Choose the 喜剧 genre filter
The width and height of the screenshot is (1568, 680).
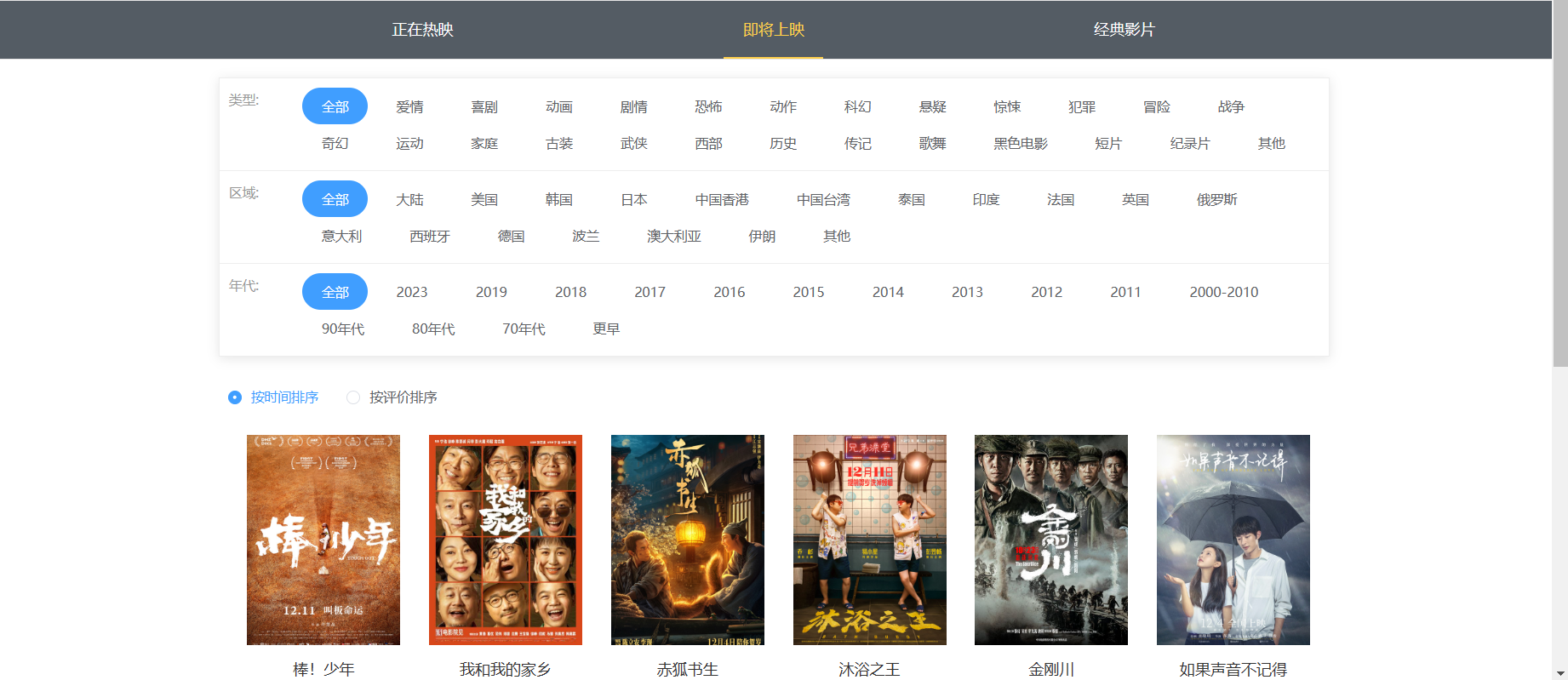tap(484, 106)
